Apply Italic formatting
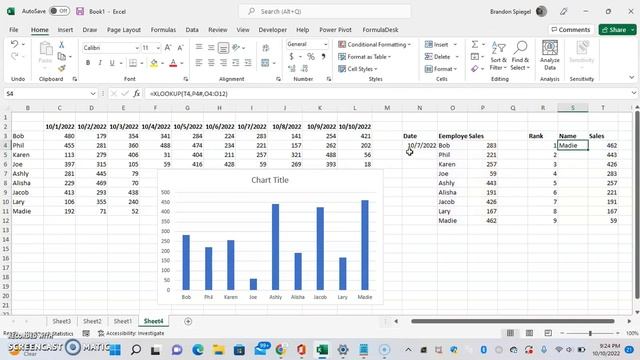Viewport: 640px width, 360px height. 100,63
